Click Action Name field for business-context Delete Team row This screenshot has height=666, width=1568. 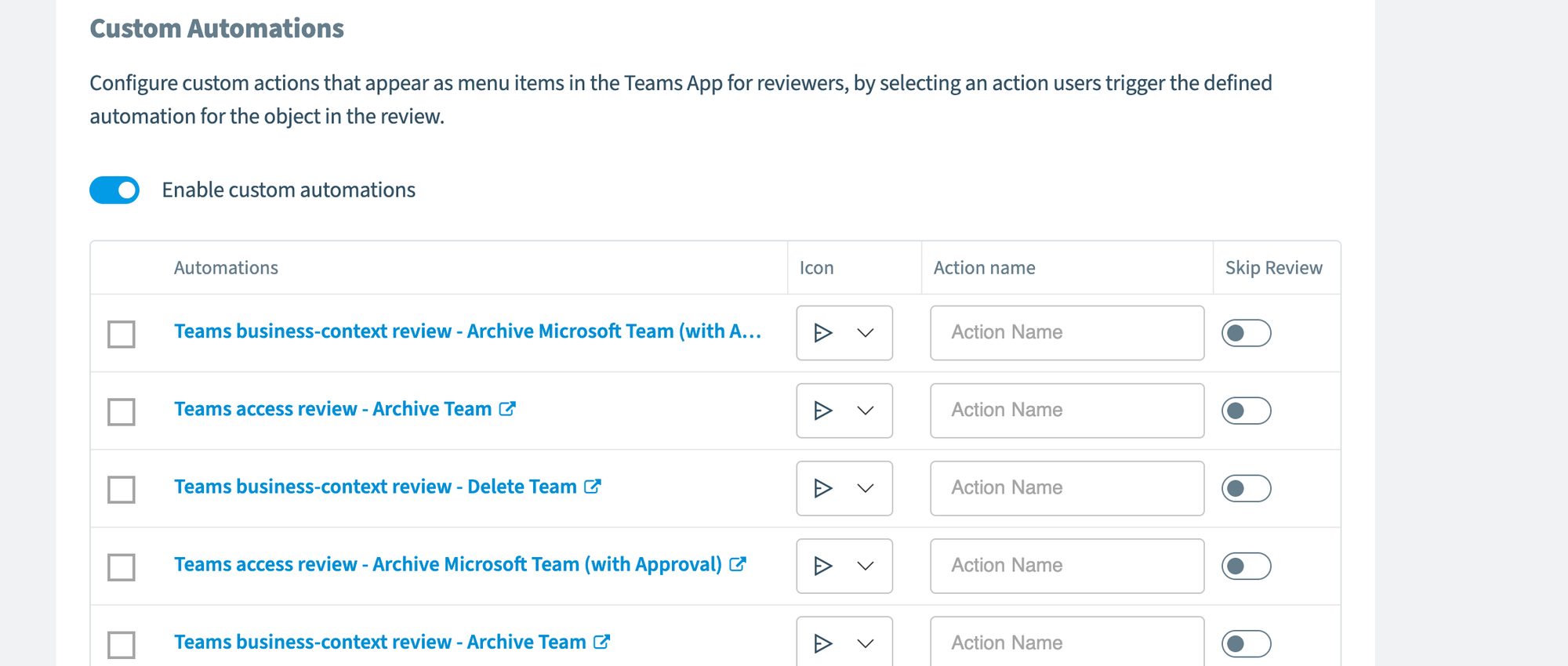pyautogui.click(x=1067, y=488)
